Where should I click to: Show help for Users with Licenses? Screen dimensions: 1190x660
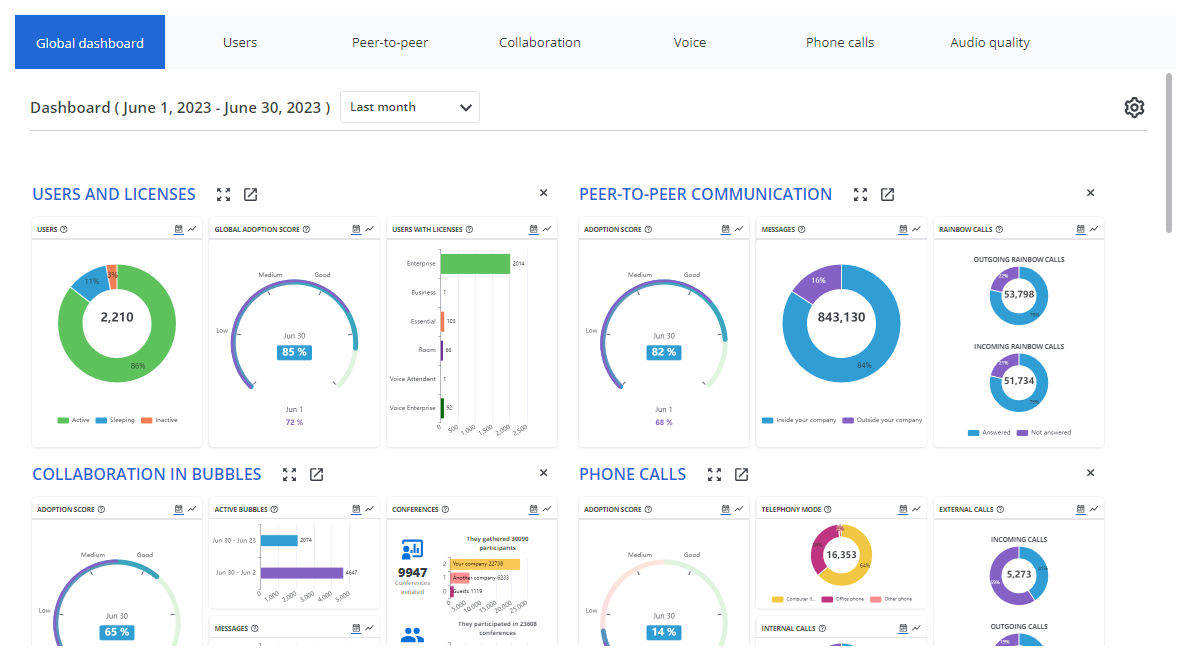(469, 229)
